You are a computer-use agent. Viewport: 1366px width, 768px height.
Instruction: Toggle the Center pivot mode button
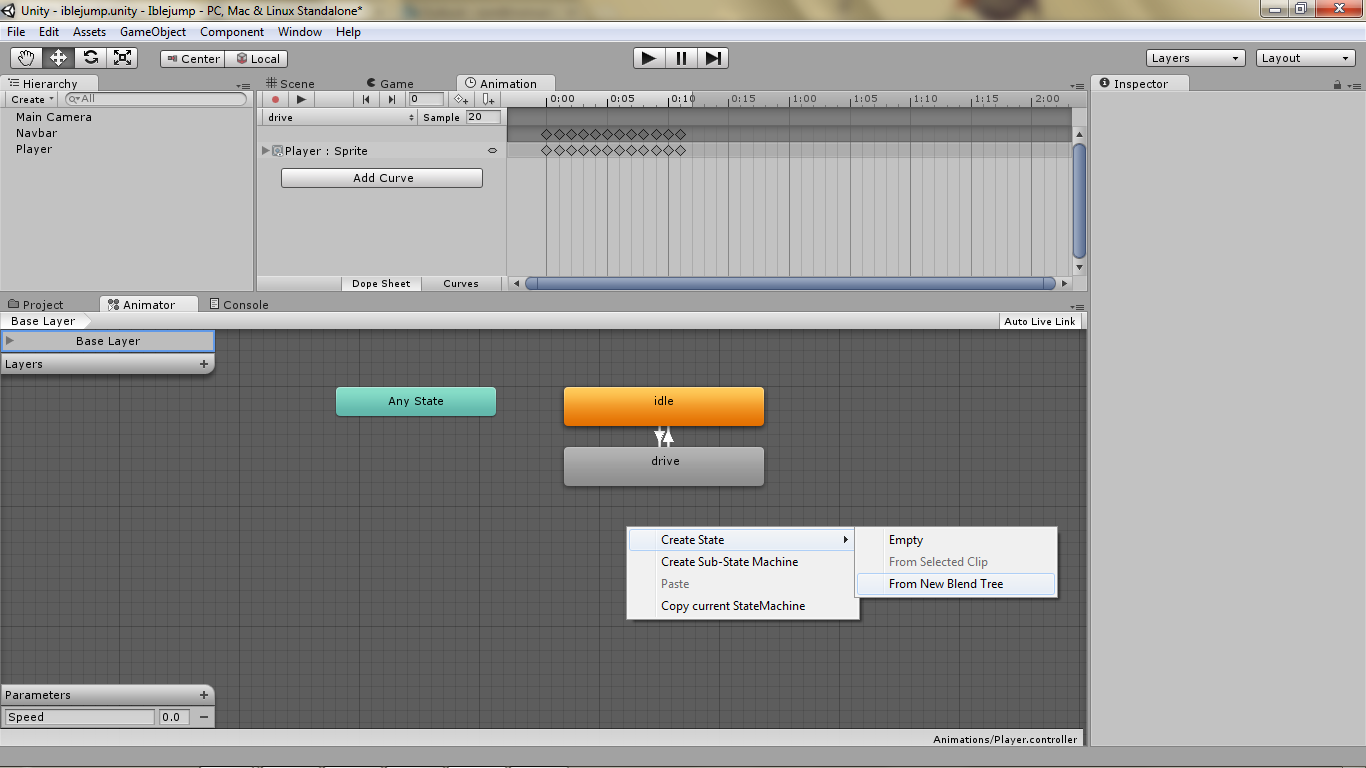(x=192, y=59)
